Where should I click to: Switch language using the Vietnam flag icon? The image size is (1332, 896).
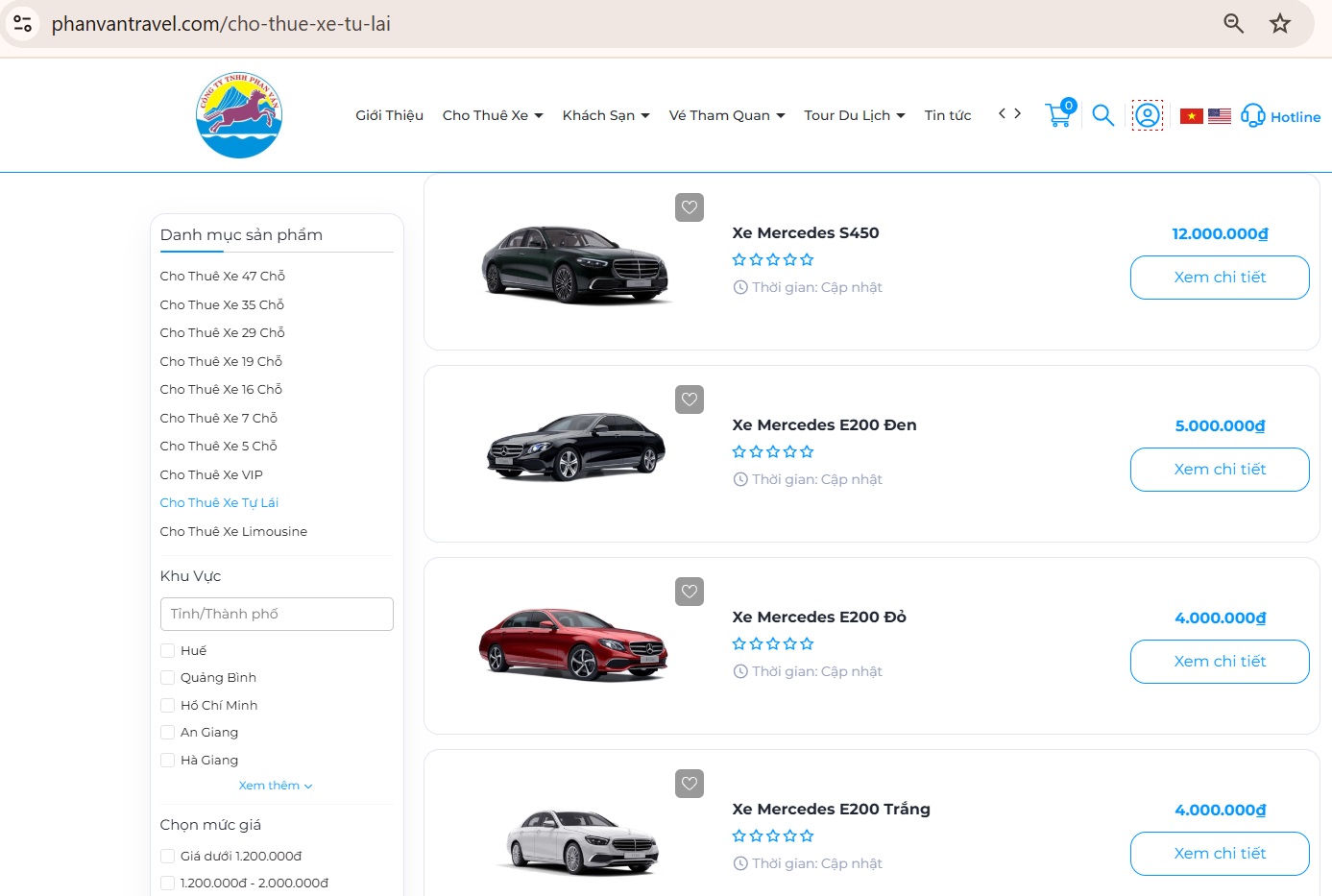pyautogui.click(x=1189, y=114)
